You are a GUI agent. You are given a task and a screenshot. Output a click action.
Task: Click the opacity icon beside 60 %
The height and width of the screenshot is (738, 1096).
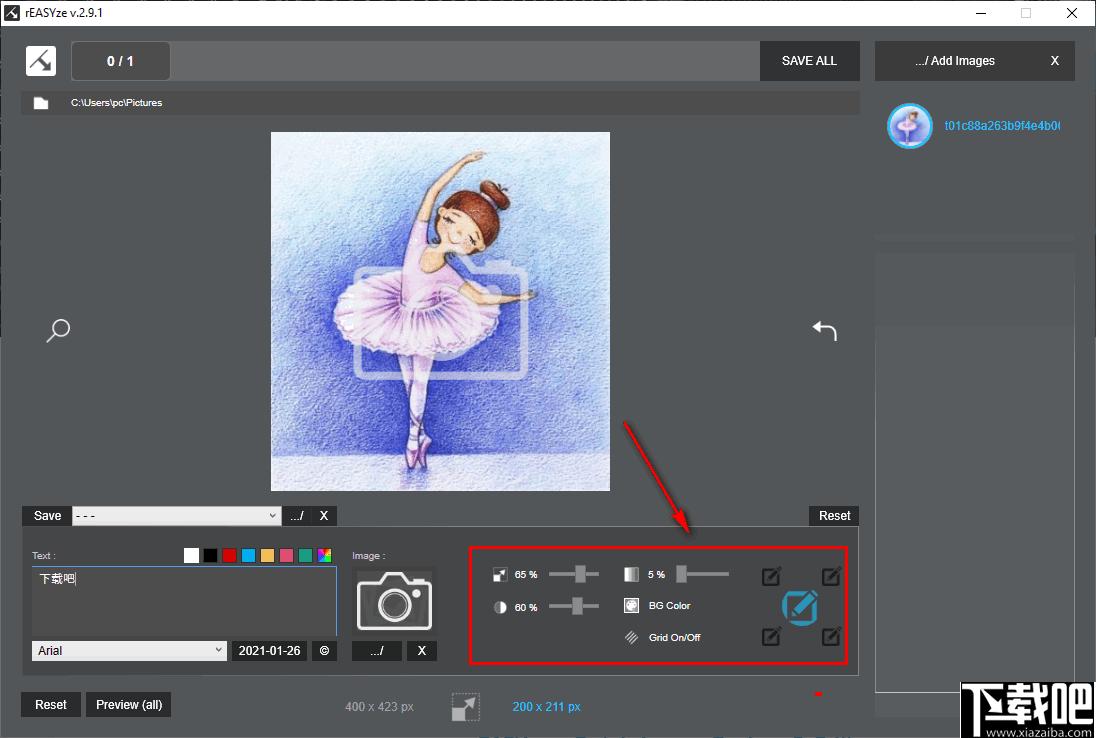coord(500,607)
